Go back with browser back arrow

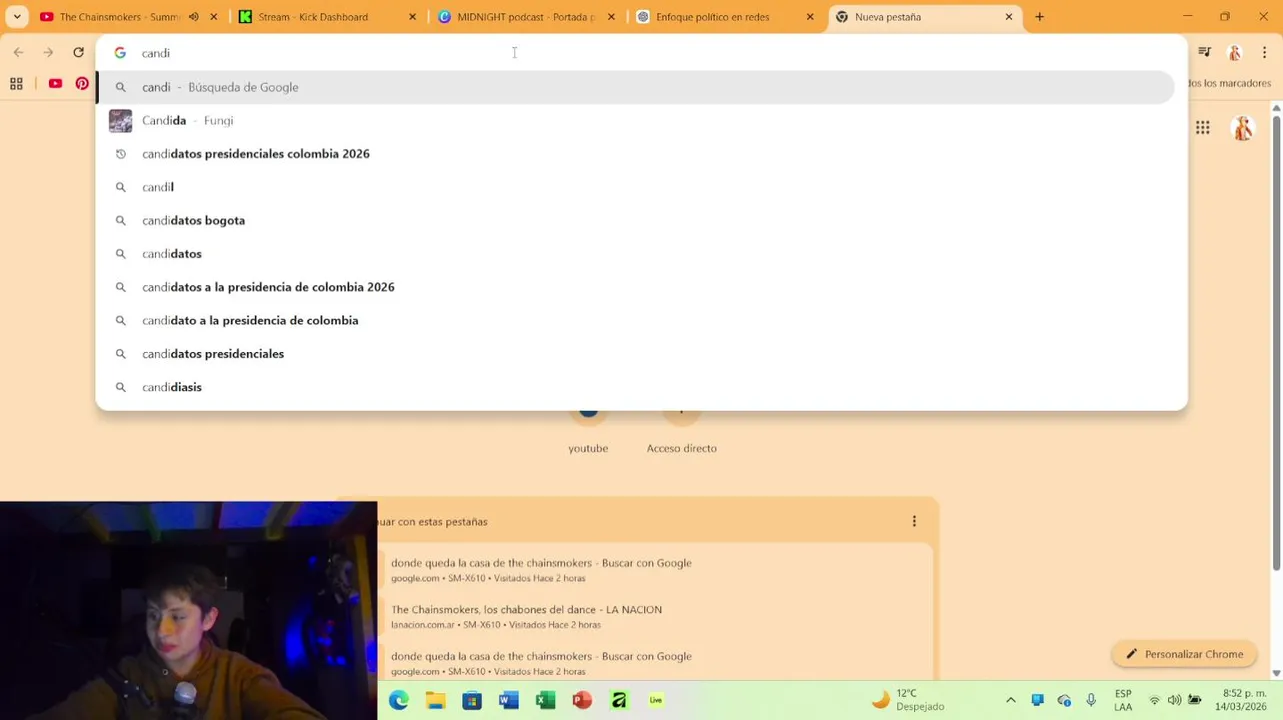tap(18, 52)
